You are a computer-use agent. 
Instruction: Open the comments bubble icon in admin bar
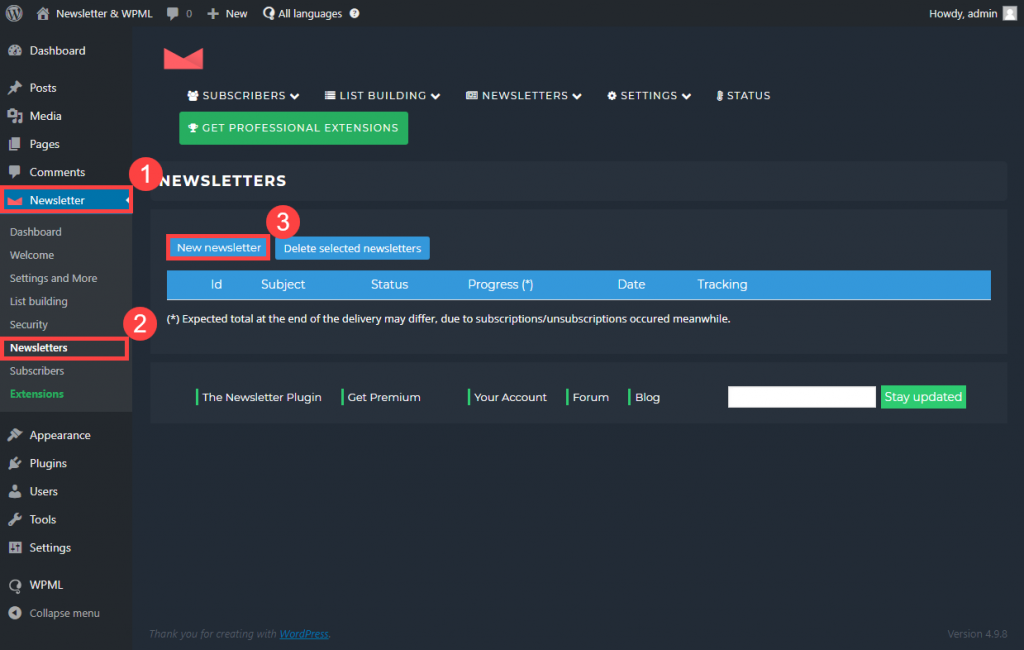click(172, 13)
